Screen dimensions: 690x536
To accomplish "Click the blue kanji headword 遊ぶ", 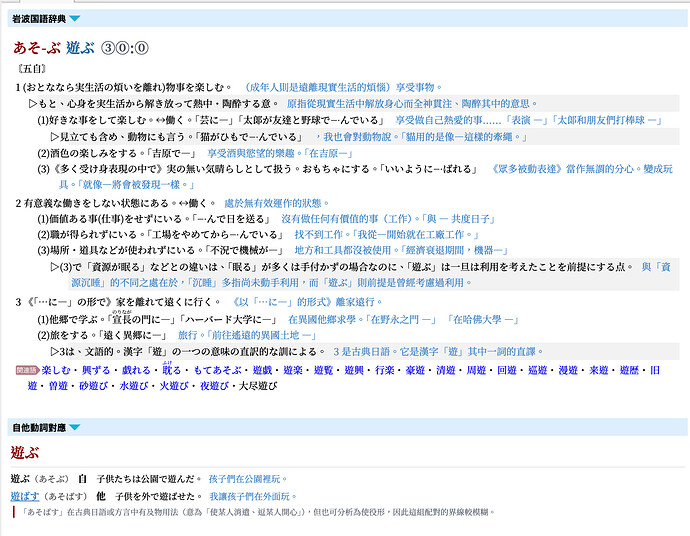I will pyautogui.click(x=81, y=48).
